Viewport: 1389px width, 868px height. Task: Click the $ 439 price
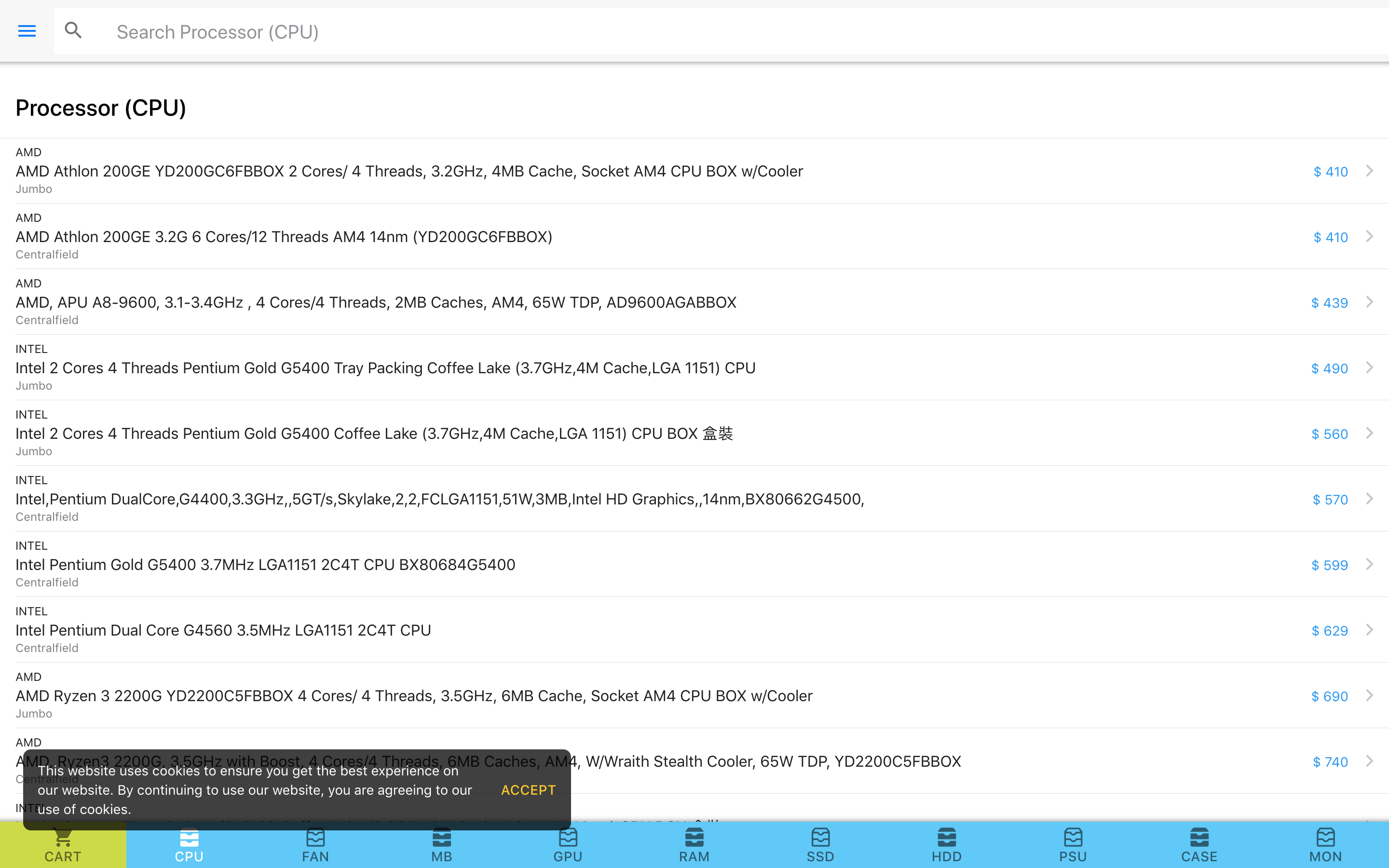(x=1329, y=303)
